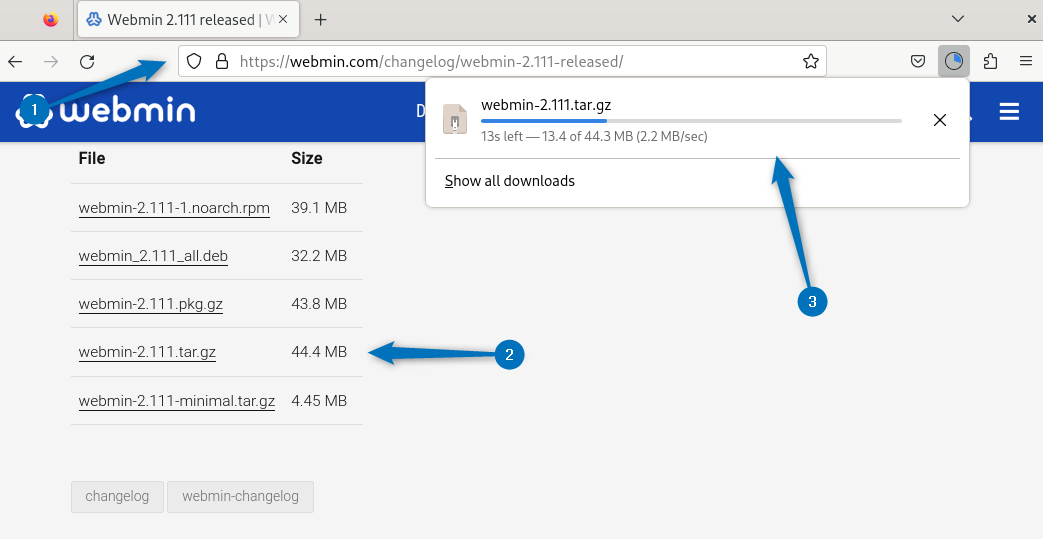
Task: Expand the list all tabs chevron
Action: tap(958, 19)
